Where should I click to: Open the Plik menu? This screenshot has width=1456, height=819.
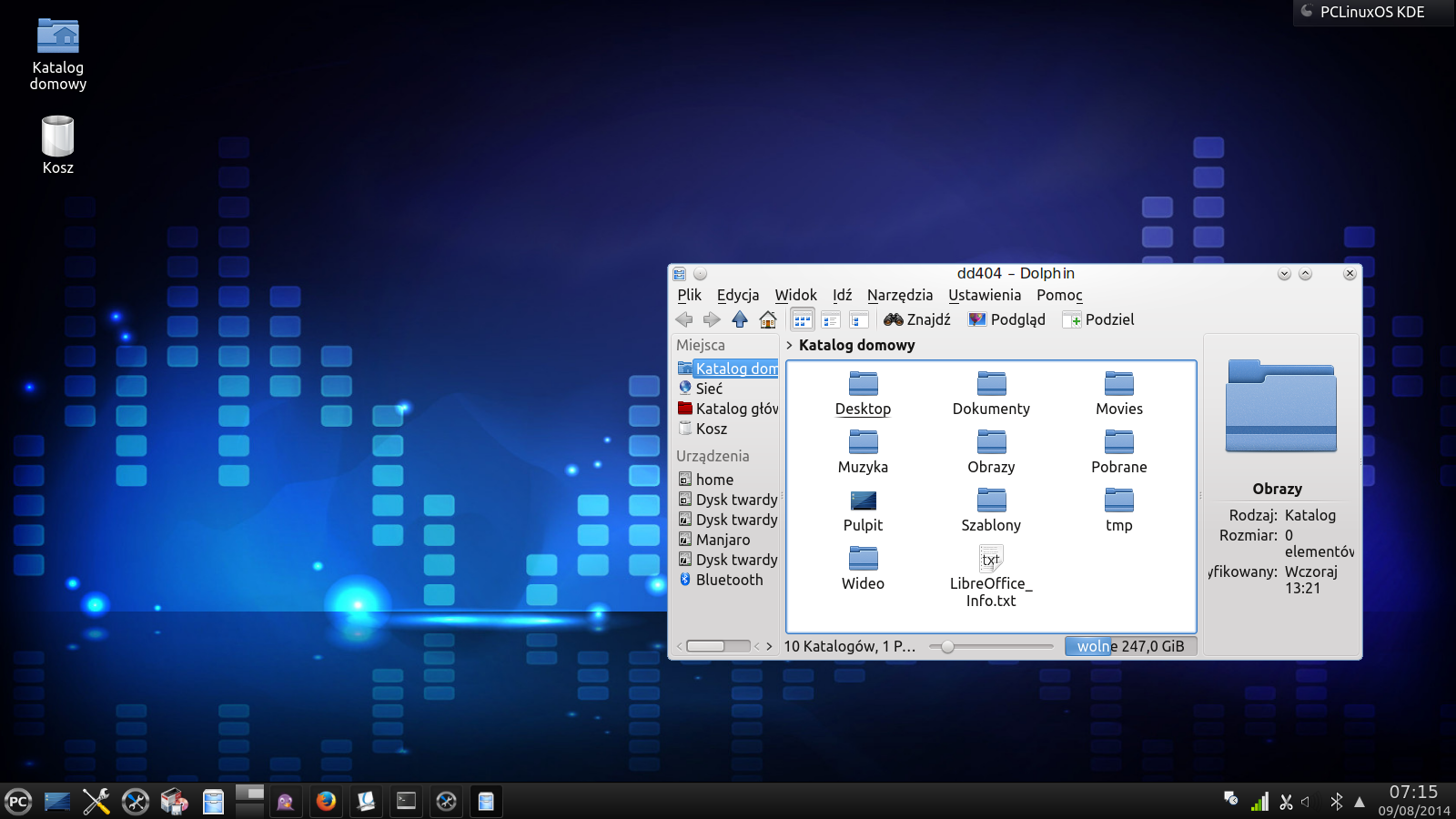689,295
